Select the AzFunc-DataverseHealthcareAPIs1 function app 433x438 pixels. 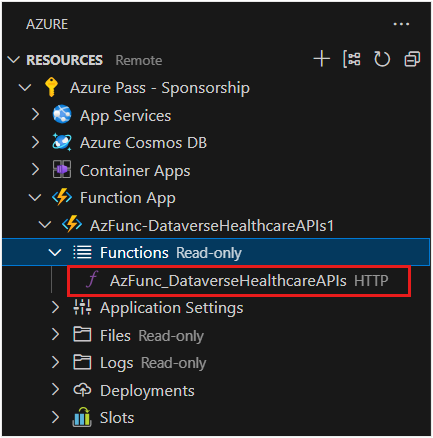(x=212, y=225)
